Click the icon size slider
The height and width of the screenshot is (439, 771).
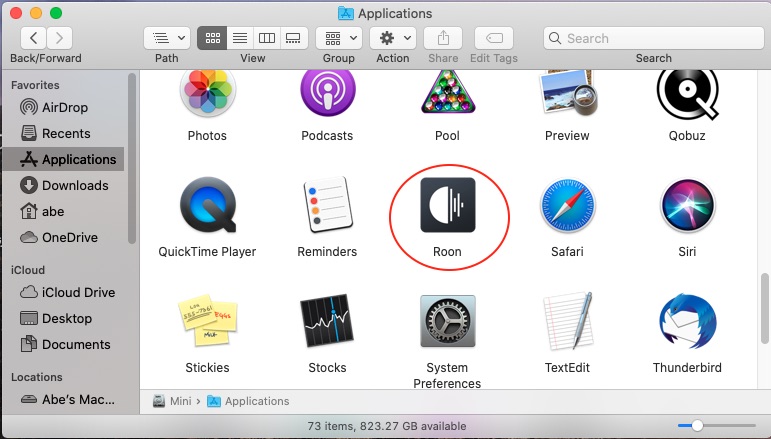tap(697, 425)
